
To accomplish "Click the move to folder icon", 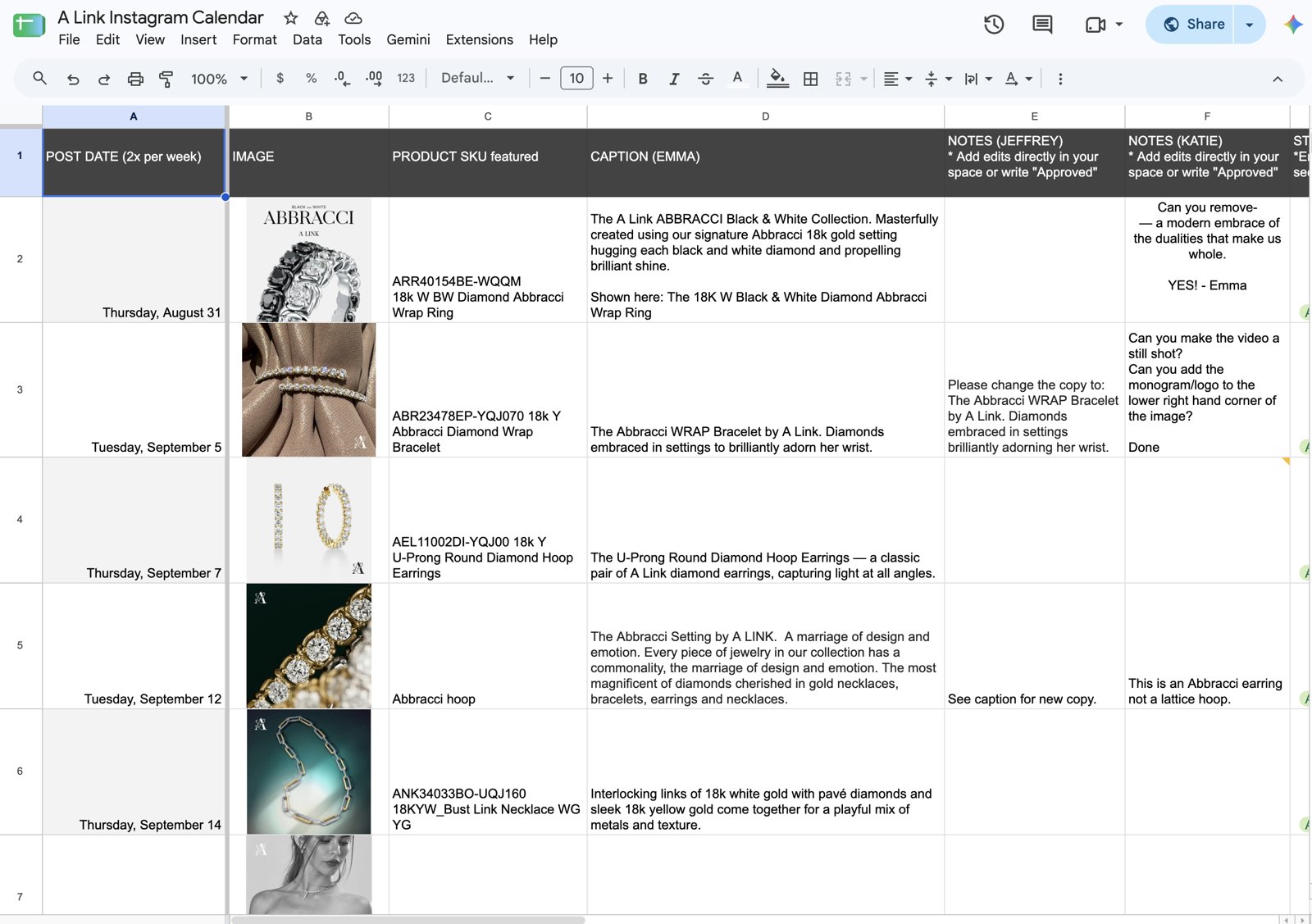I will pos(321,18).
